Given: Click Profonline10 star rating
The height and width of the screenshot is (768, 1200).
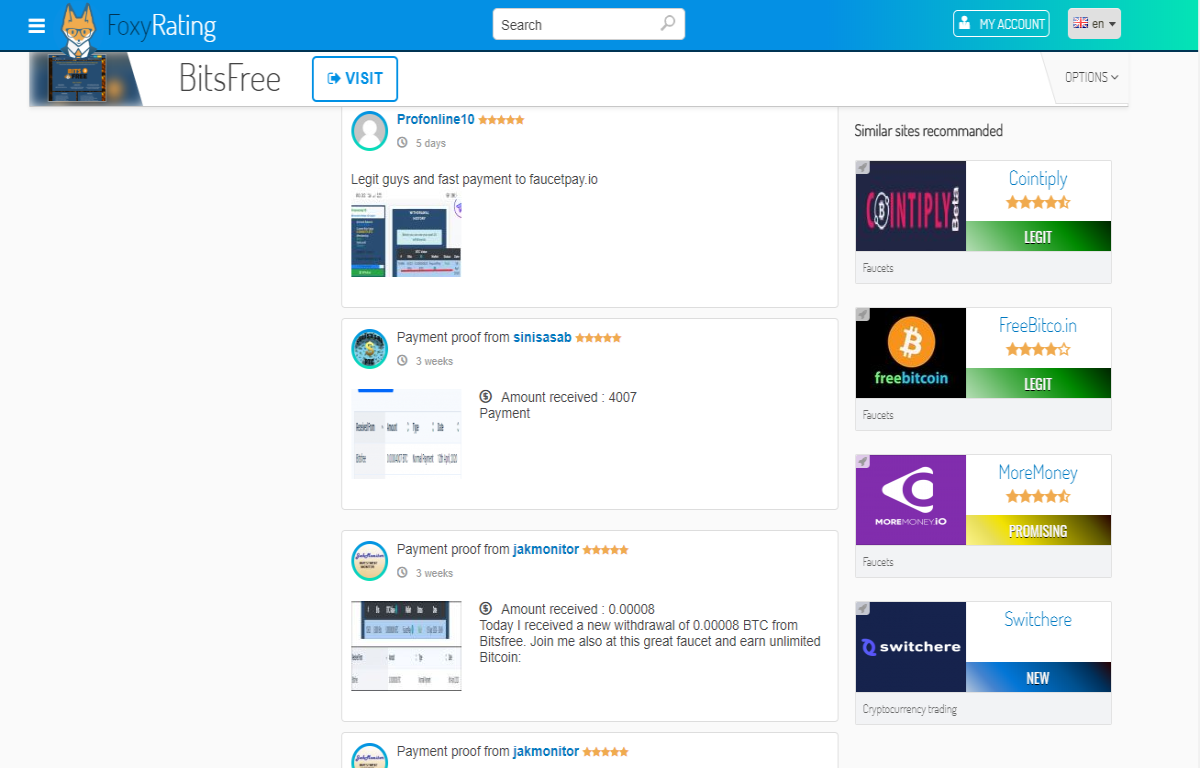Looking at the screenshot, I should [x=501, y=120].
